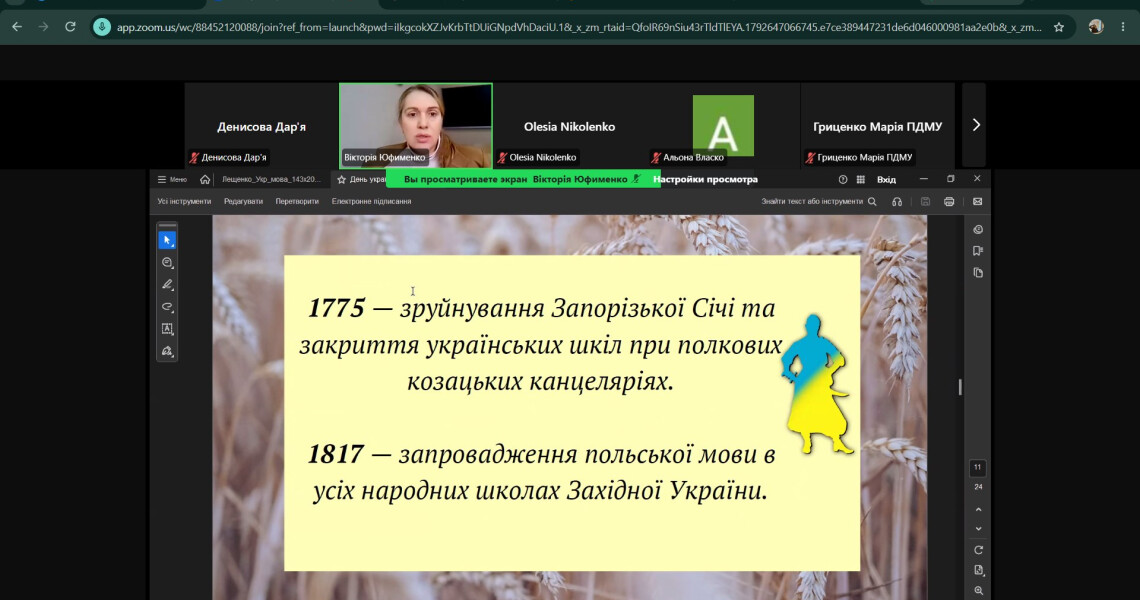Click the microphone site permission icon
Screen dimensions: 1140x600
[x=102, y=27]
